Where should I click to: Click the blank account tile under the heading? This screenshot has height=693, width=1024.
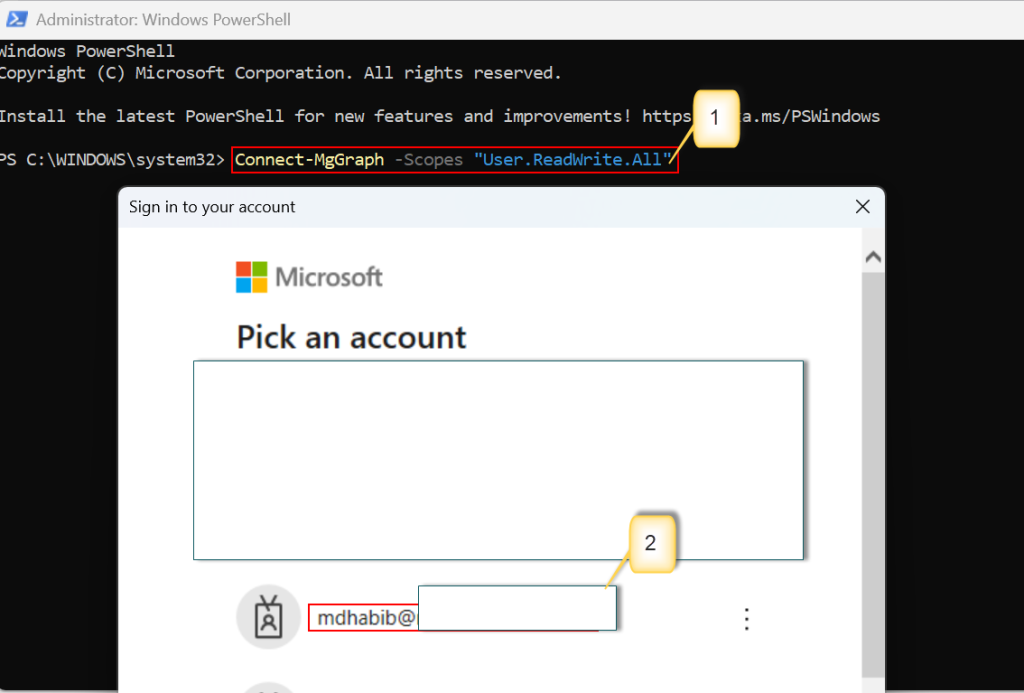pyautogui.click(x=498, y=460)
